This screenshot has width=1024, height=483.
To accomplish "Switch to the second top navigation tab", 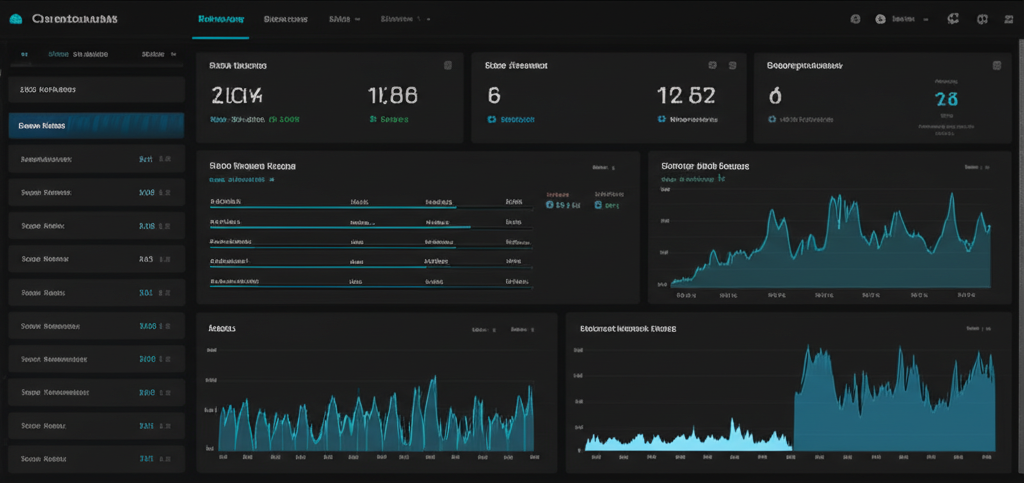I will pyautogui.click(x=285, y=18).
